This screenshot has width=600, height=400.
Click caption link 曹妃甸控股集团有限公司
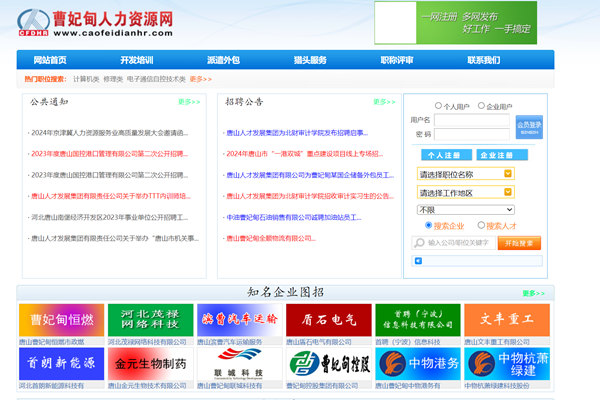pyautogui.click(x=322, y=385)
